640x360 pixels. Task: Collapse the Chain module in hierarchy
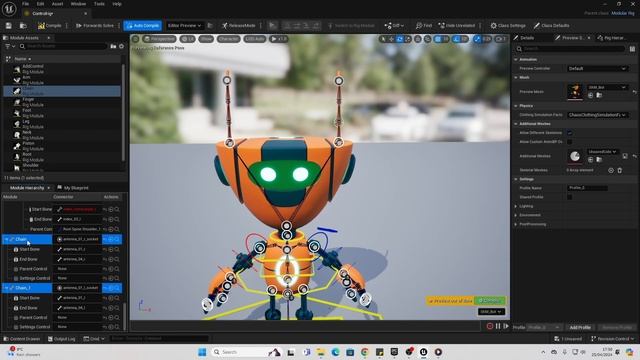[x=7, y=239]
